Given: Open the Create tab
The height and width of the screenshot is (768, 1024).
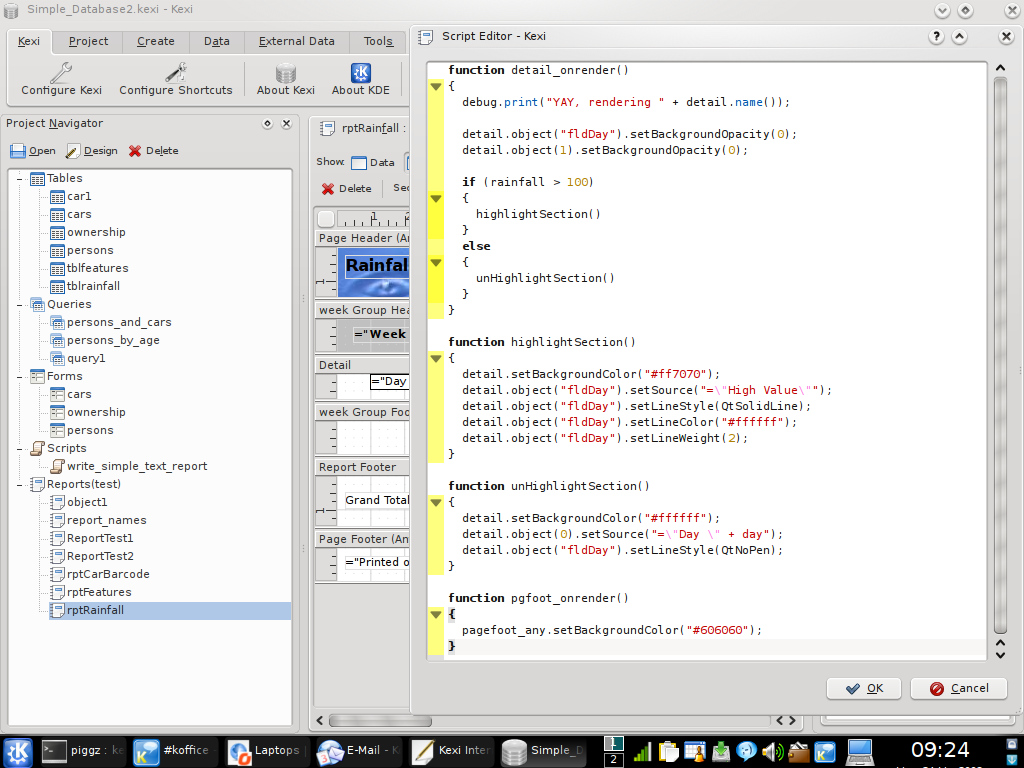Looking at the screenshot, I should [x=155, y=41].
